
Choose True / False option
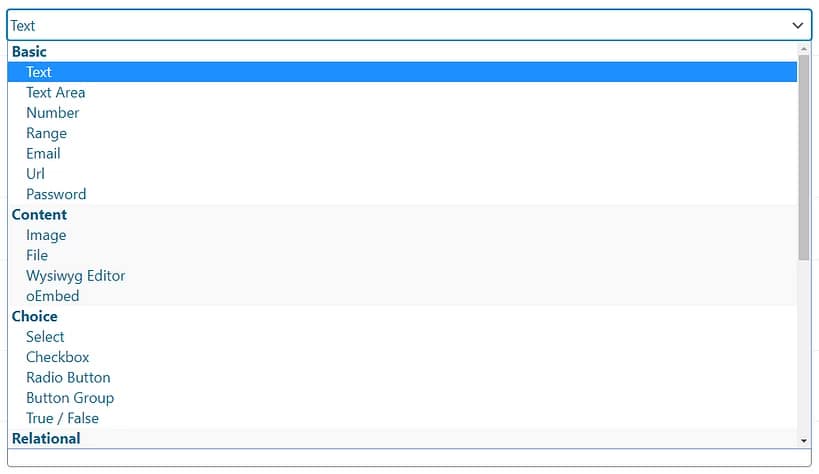click(x=63, y=418)
